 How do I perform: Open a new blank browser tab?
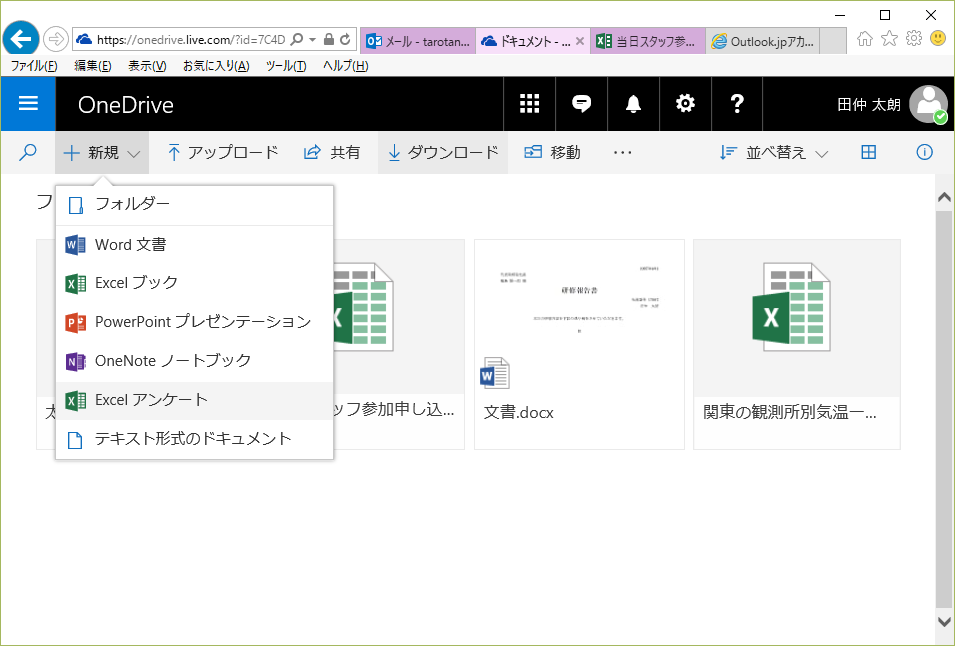833,41
